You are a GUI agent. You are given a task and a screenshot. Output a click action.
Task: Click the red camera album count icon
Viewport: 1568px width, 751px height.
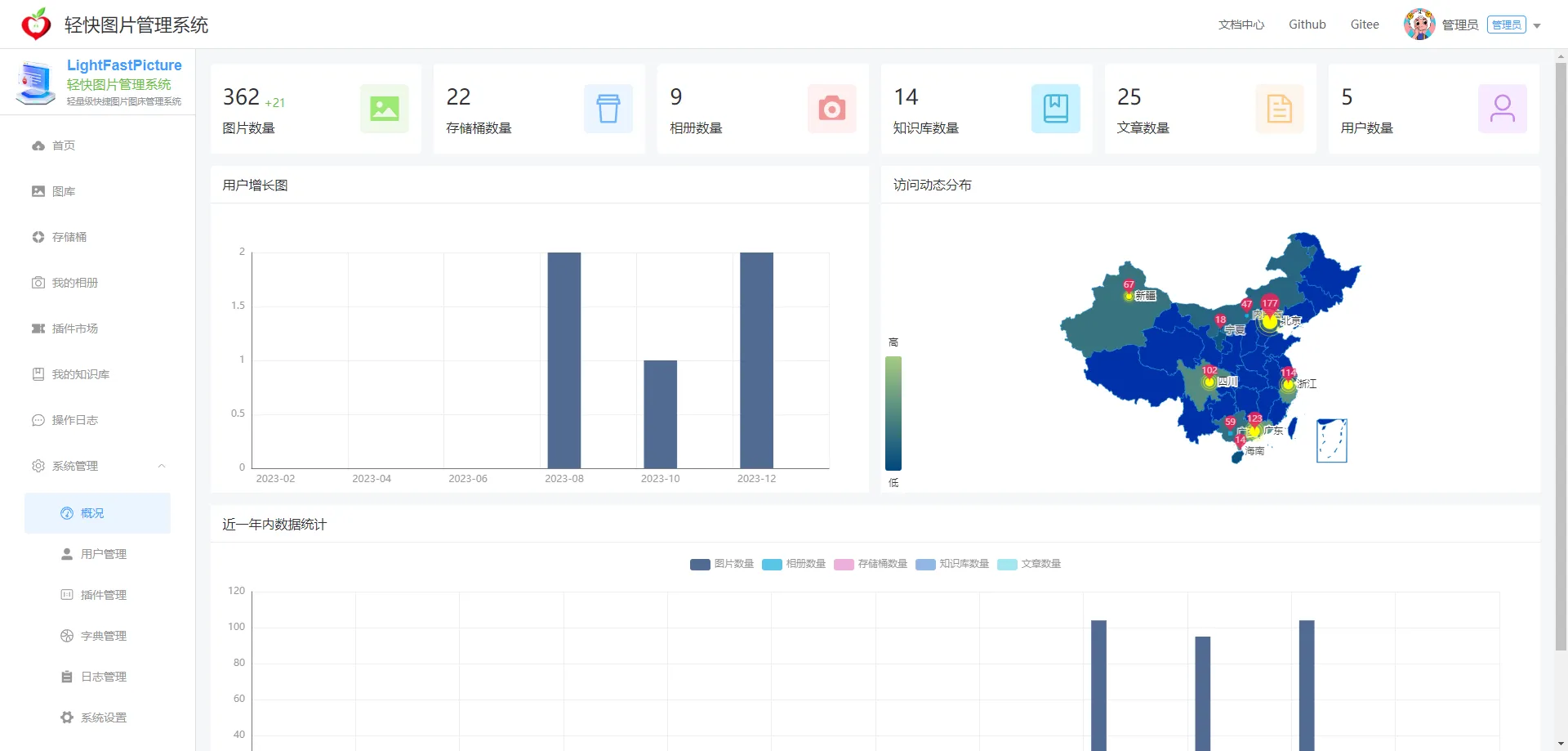pos(831,108)
